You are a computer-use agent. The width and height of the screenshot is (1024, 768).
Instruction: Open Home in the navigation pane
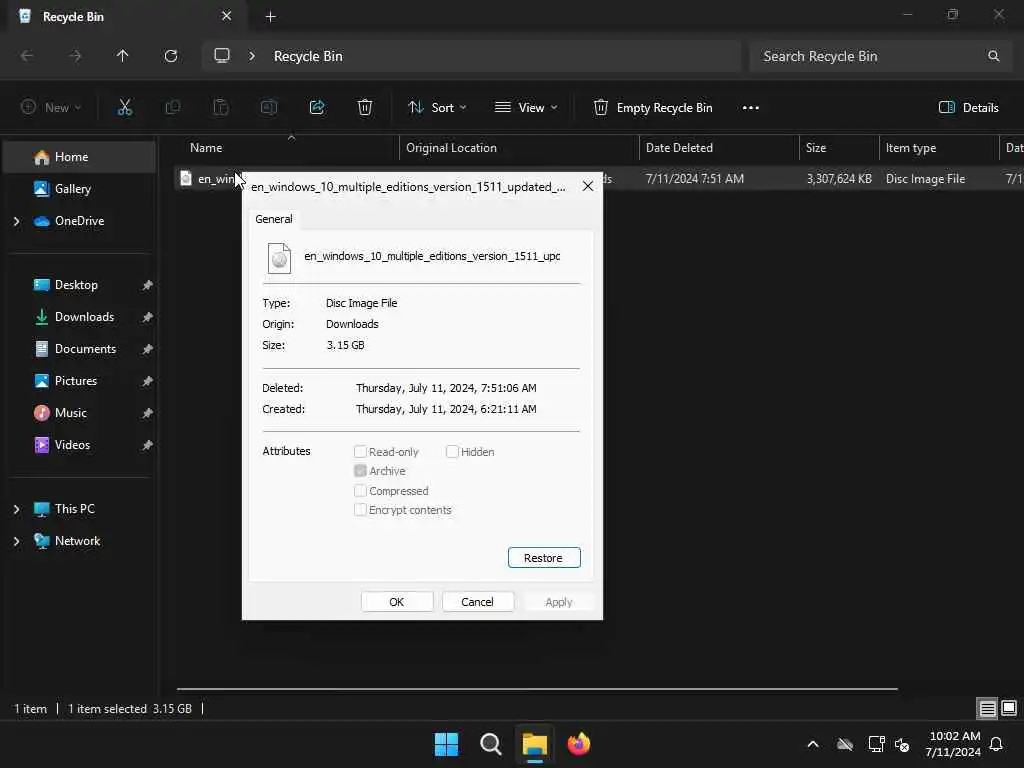[80, 157]
